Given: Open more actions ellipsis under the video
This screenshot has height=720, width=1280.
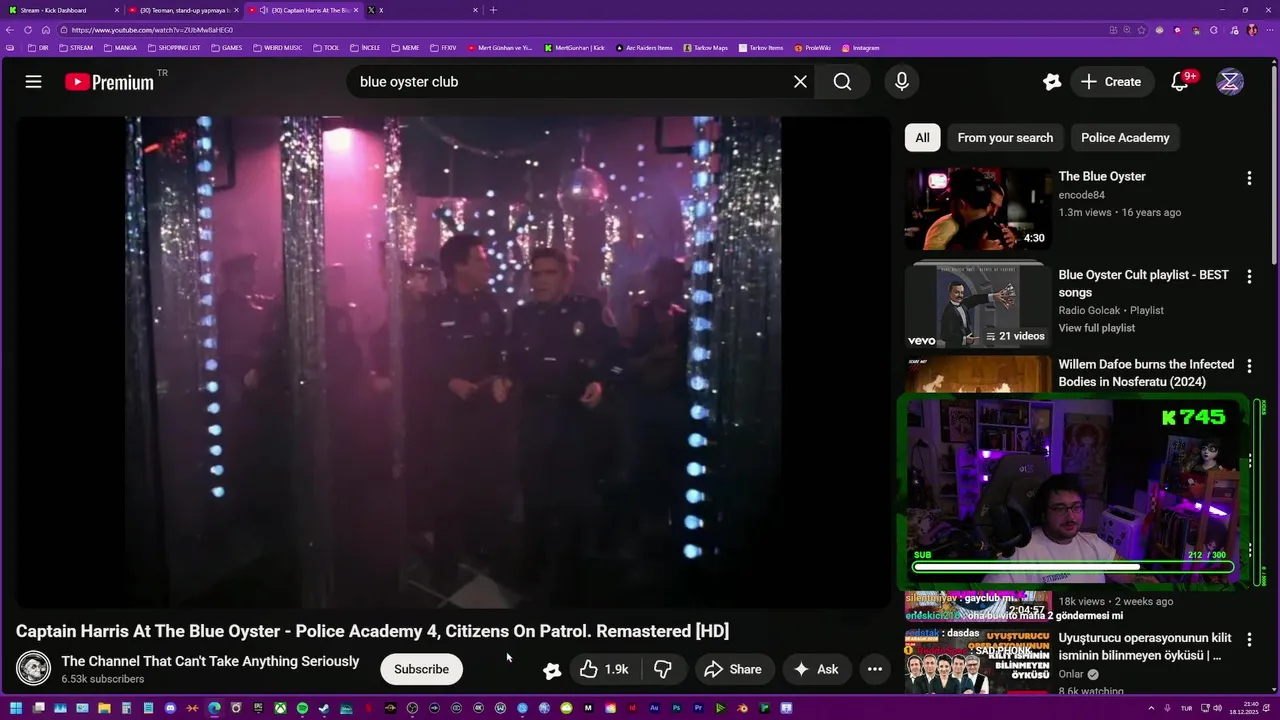Looking at the screenshot, I should 875,669.
